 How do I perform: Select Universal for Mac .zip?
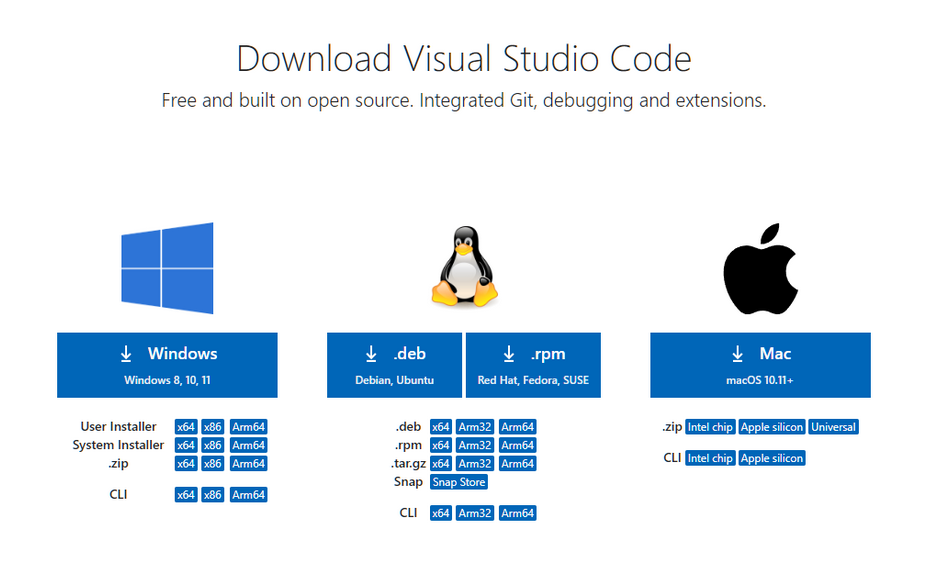click(x=833, y=427)
